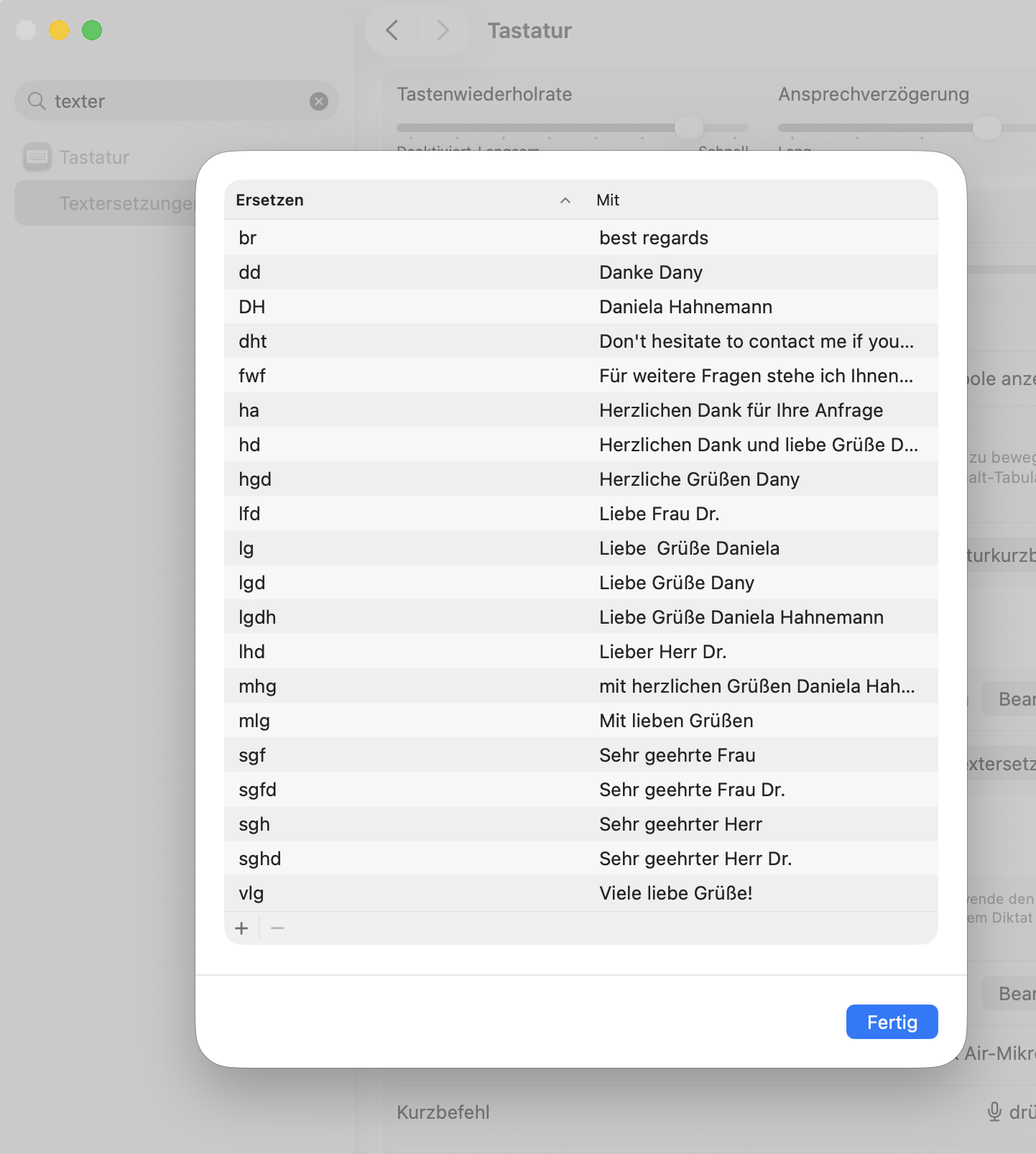
Task: Select the 'vlg' shortcut entry
Action: pos(251,893)
